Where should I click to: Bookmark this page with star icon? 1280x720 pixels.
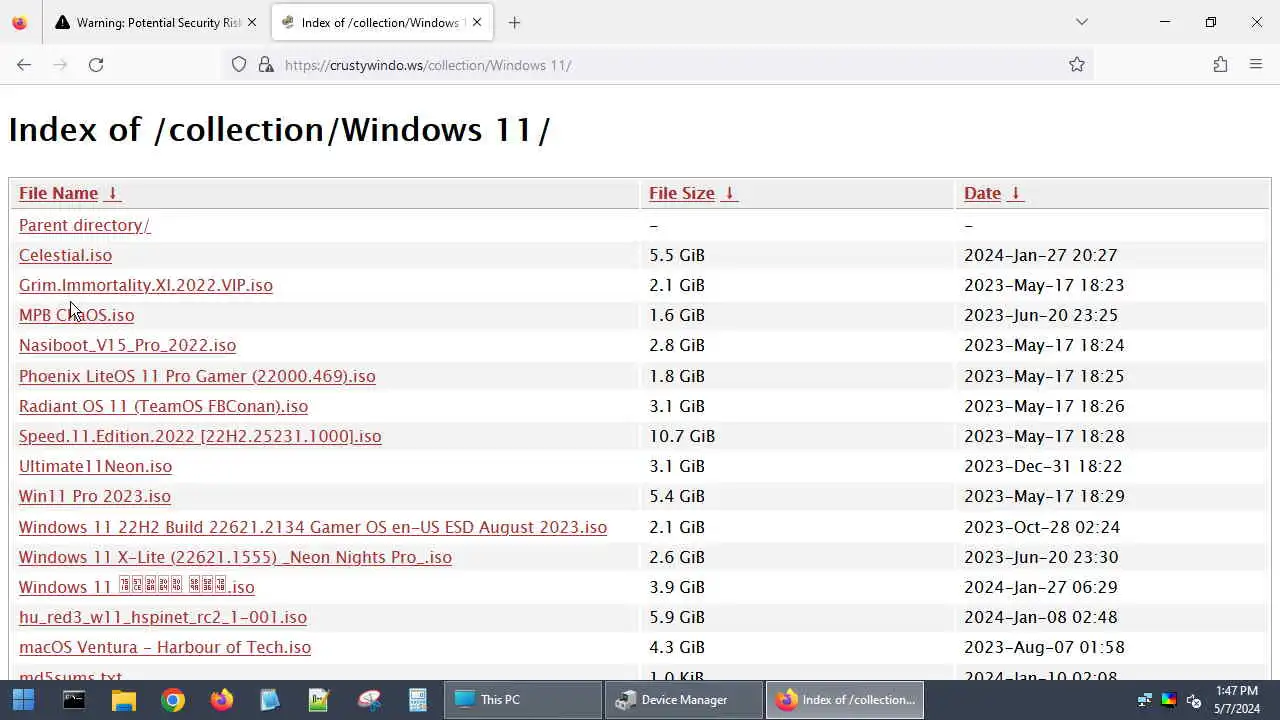point(1077,65)
